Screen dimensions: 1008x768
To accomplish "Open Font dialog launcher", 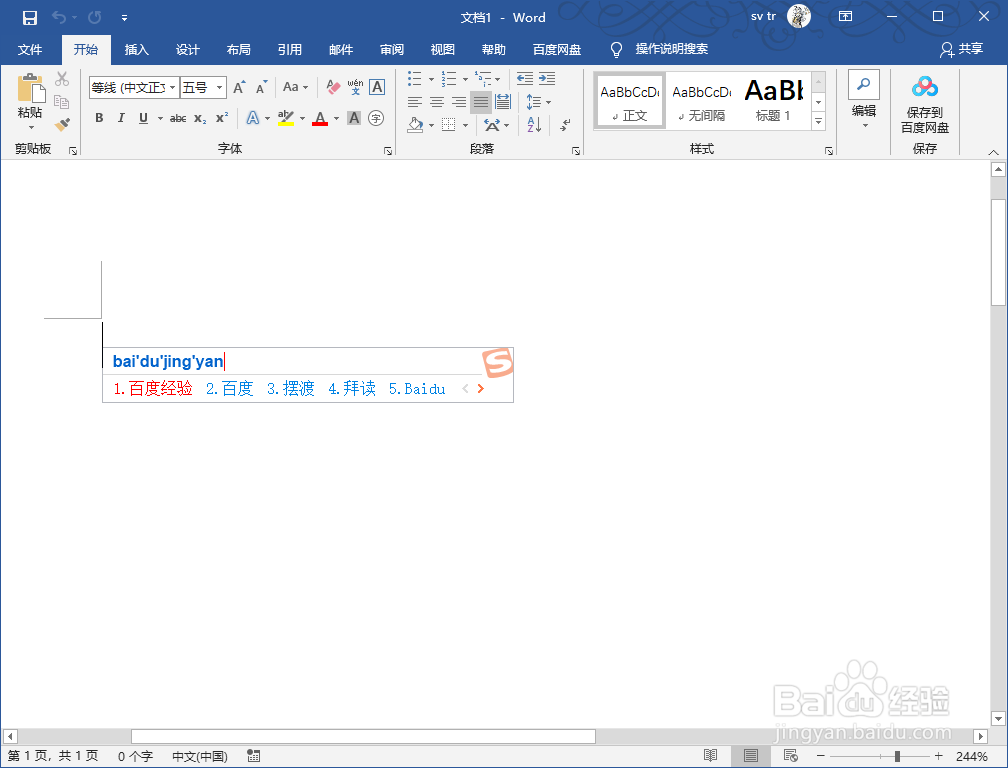I will (388, 151).
